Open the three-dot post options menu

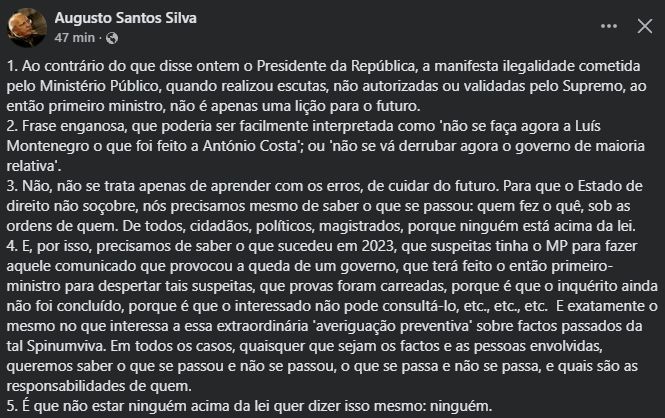[609, 26]
